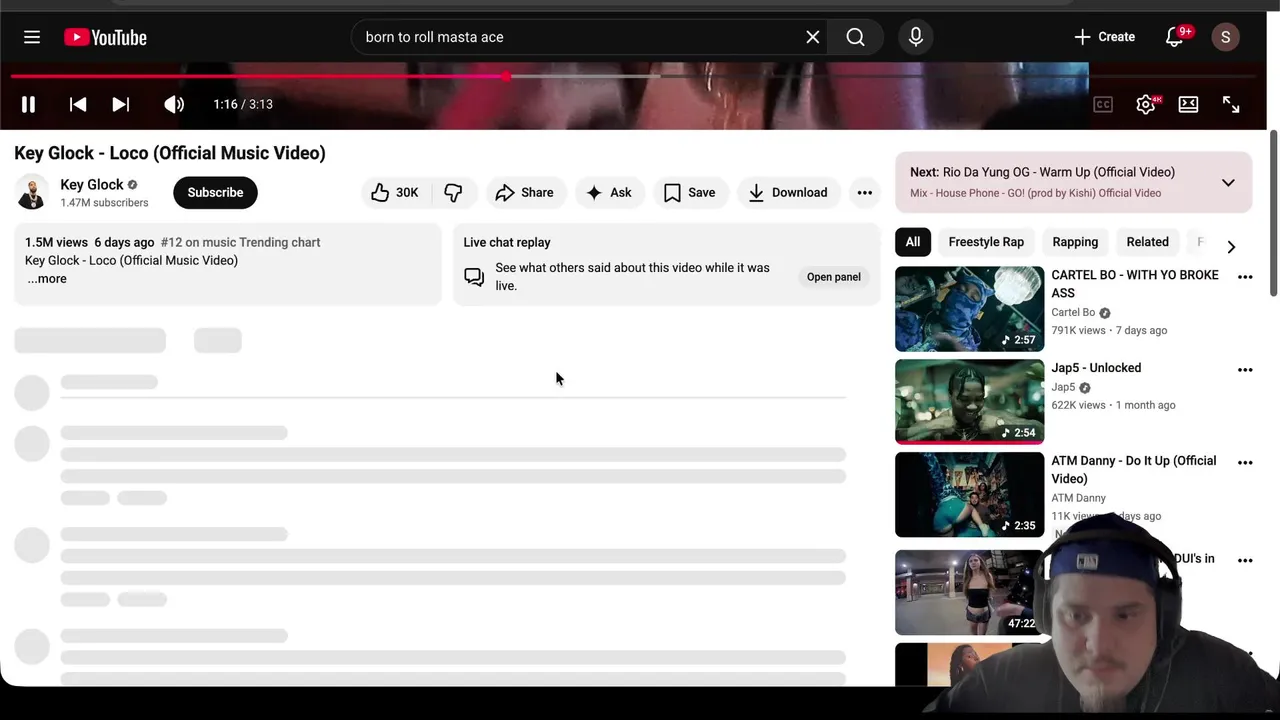The height and width of the screenshot is (720, 1280).
Task: Open options for CARTEL BO video
Action: (1245, 277)
